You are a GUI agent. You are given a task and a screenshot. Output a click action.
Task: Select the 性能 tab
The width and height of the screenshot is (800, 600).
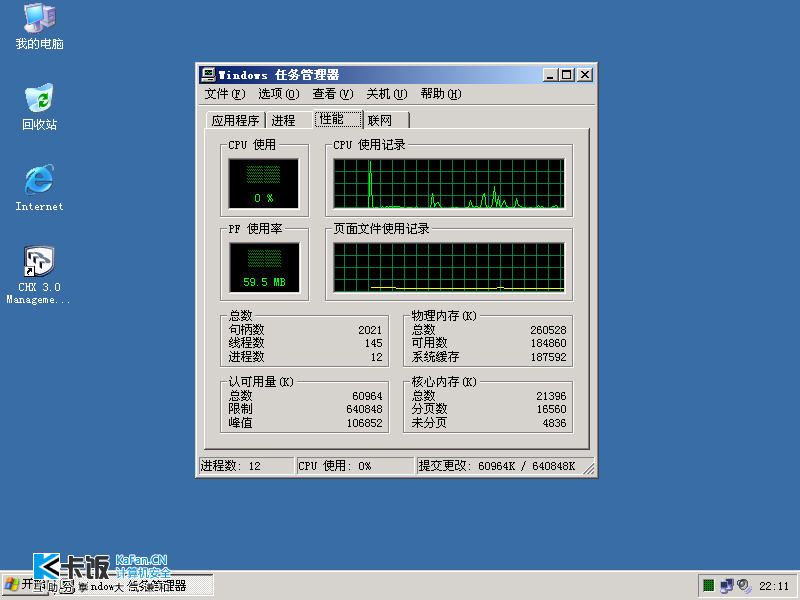pos(338,119)
